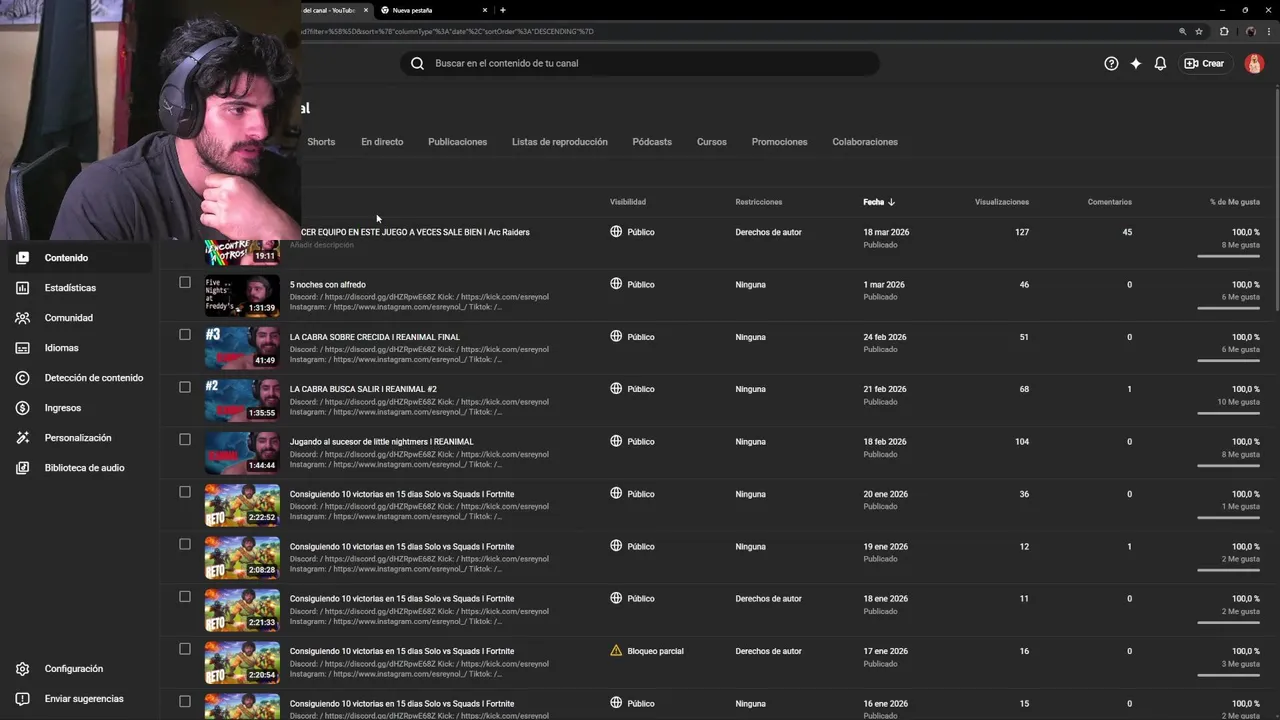Focus the channel content search field
1280x720 pixels.
click(640, 63)
